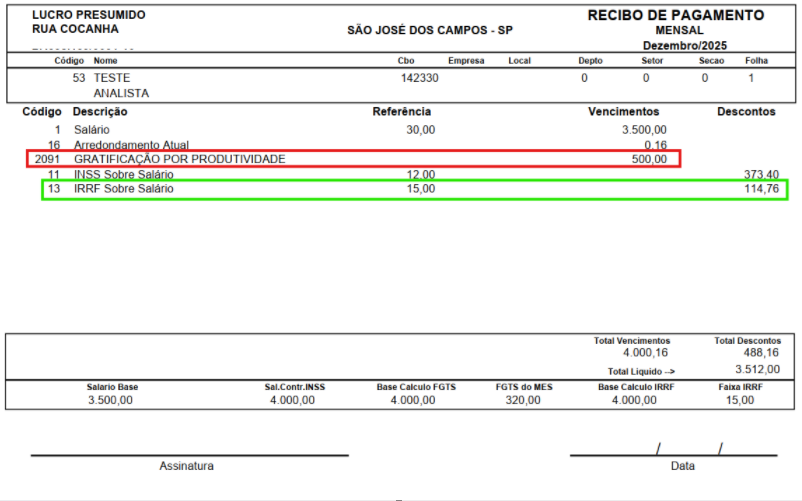Select the 'Faixa IRRF' label

tap(740, 387)
